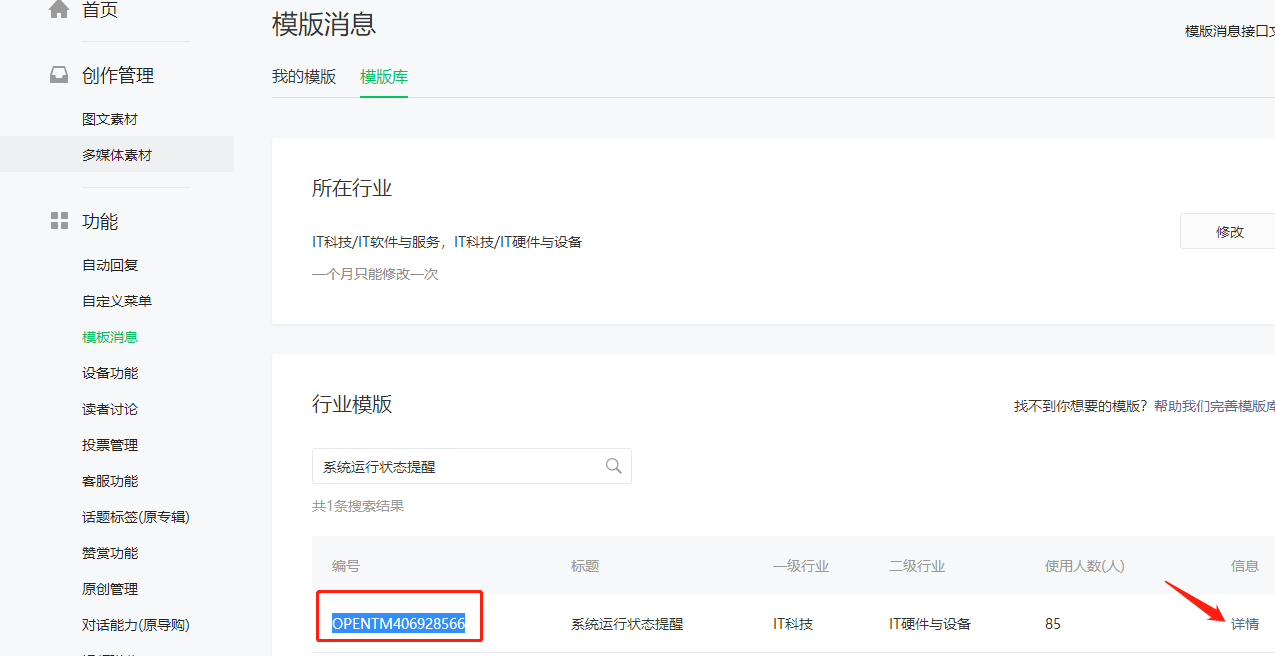Screen dimensions: 1275x656
Task: Open 多媒体素材 in the sidebar
Action: pos(117,155)
